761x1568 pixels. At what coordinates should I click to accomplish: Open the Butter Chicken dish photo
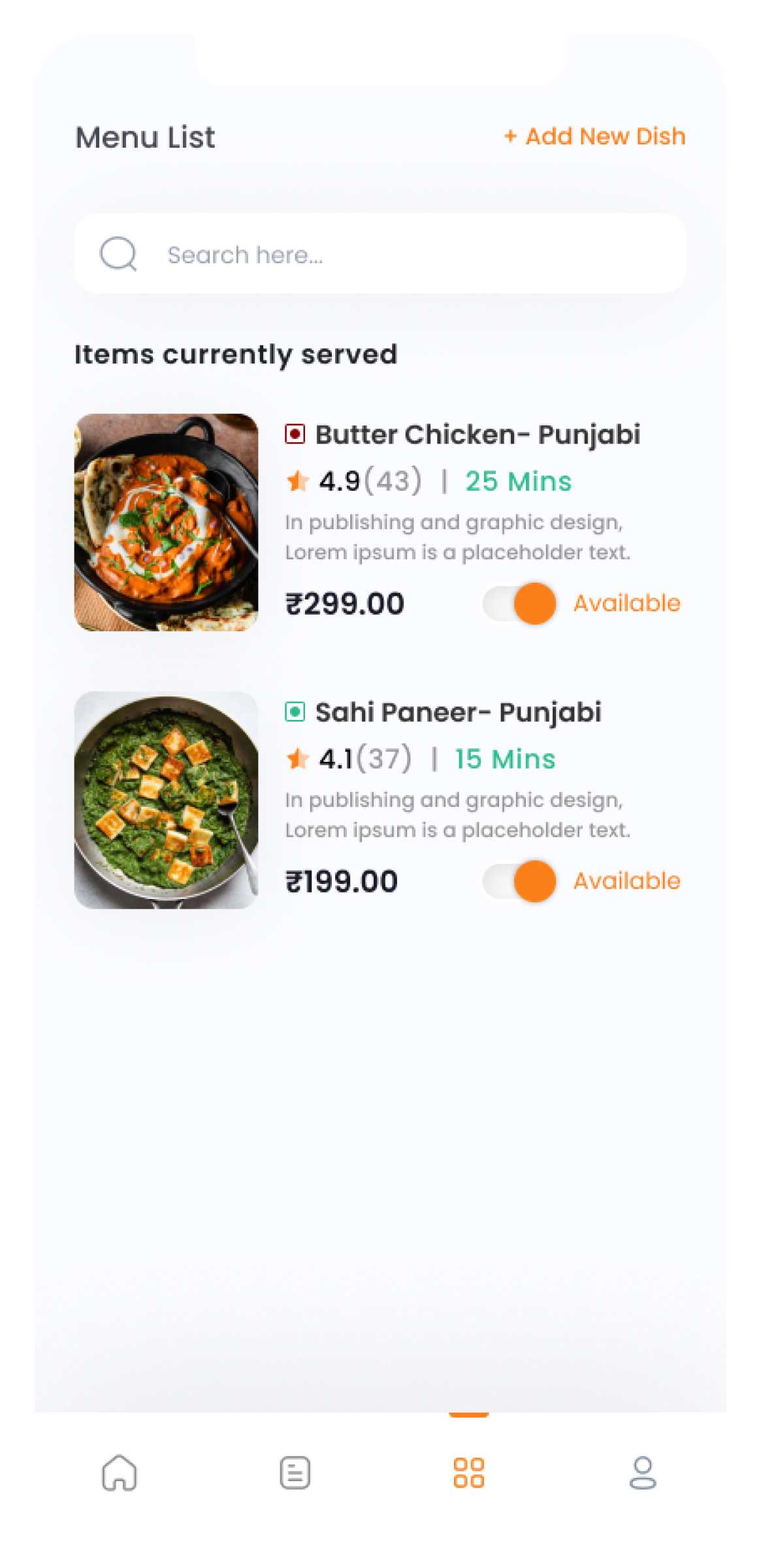[166, 522]
